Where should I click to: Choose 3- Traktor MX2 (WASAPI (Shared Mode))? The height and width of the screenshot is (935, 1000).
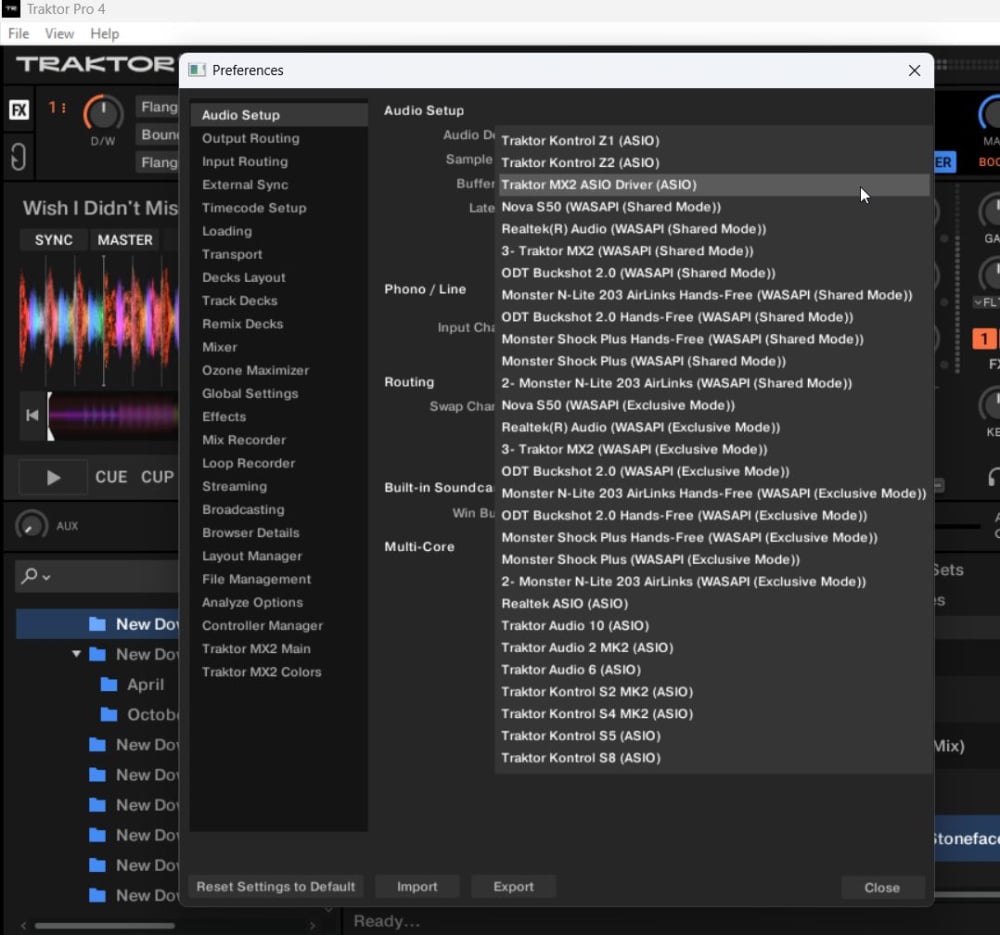coord(712,251)
